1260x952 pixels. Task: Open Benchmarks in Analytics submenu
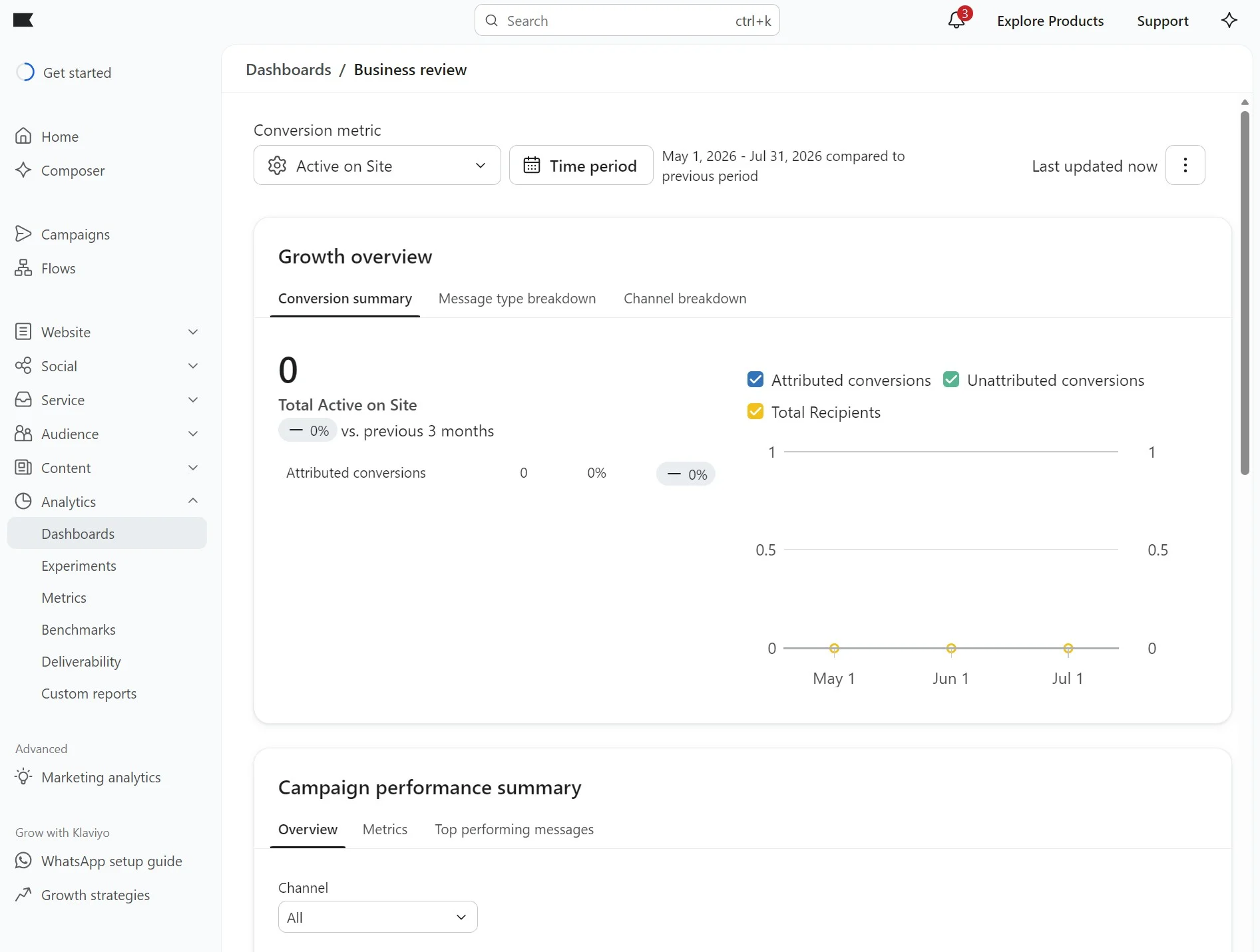(78, 629)
